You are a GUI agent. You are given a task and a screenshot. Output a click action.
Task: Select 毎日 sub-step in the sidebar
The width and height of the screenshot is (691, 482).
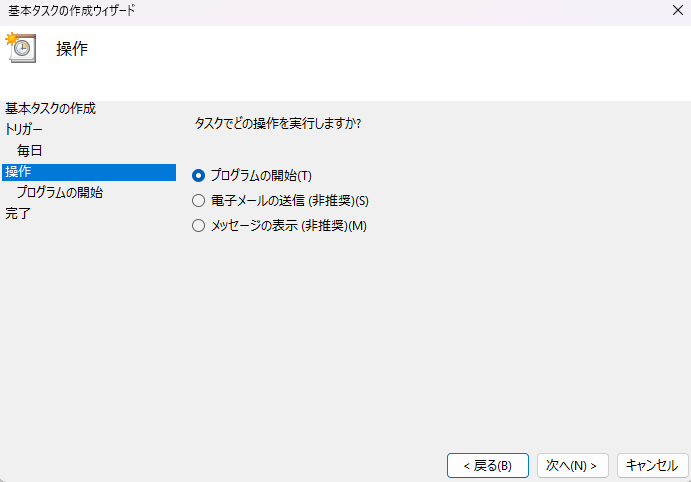(x=30, y=151)
